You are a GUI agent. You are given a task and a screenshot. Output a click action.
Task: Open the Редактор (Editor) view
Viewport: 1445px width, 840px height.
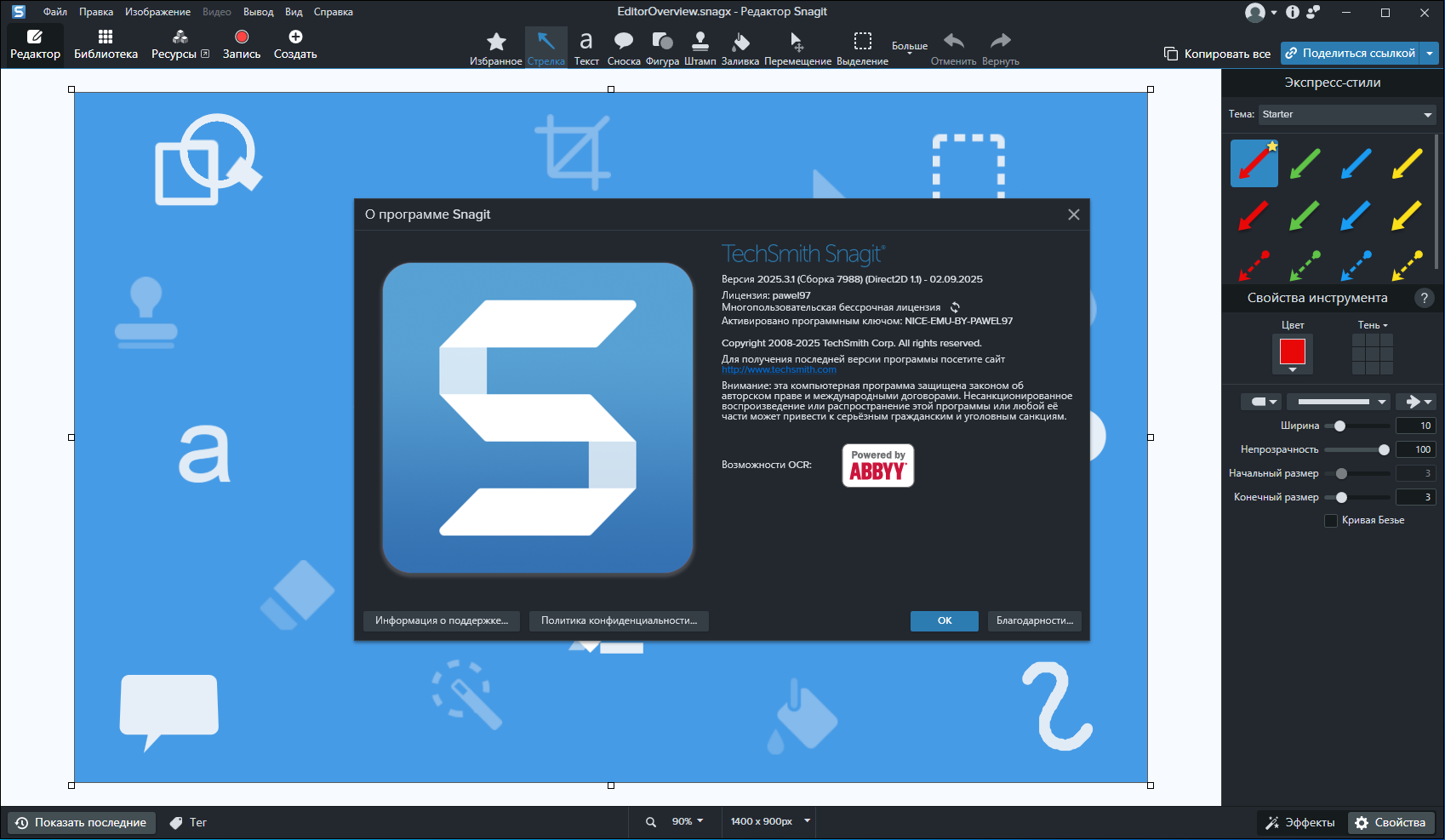(35, 44)
